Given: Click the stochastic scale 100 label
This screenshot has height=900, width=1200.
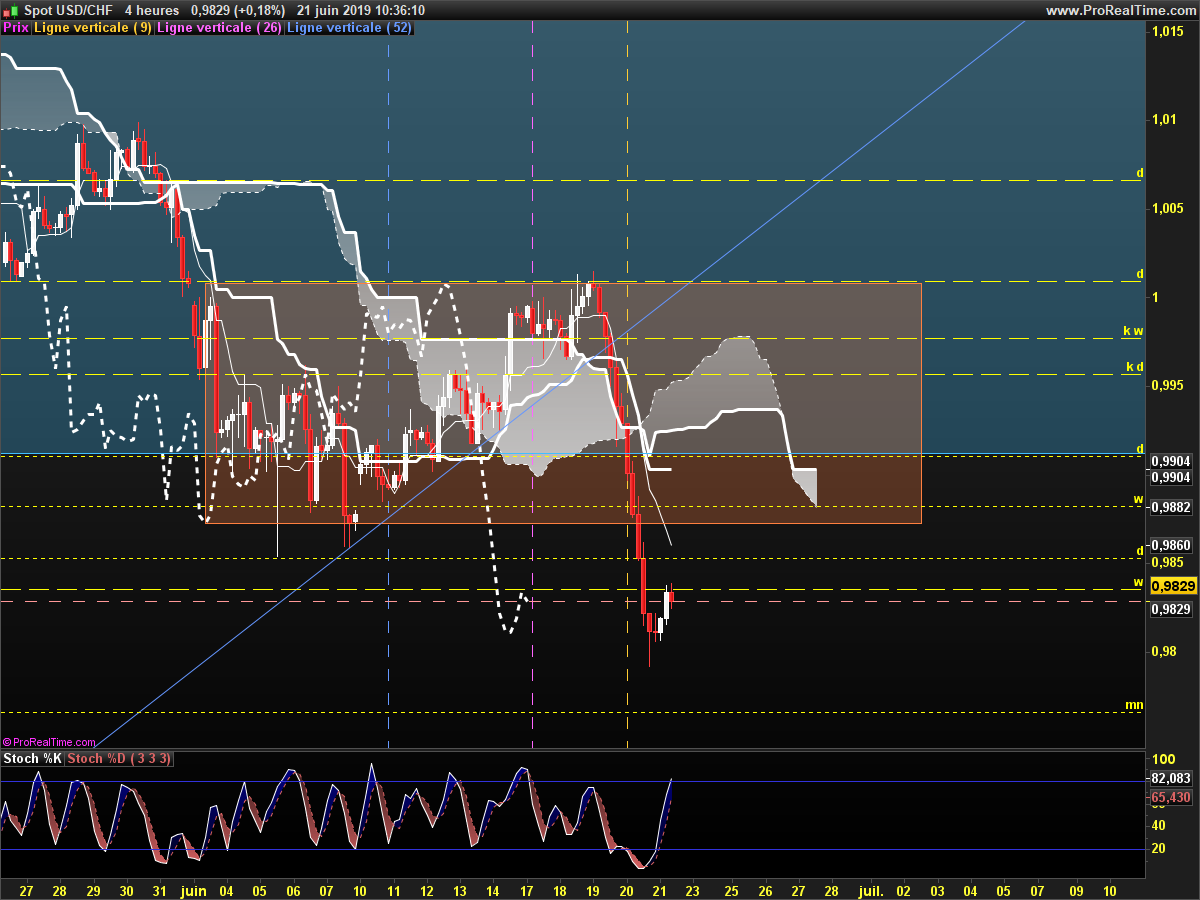Looking at the screenshot, I should (x=1163, y=761).
